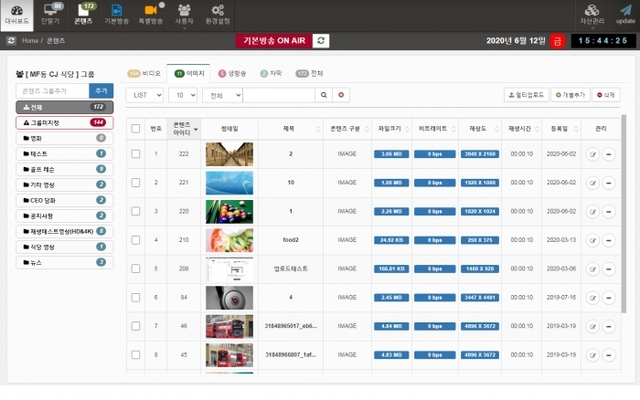Open the 대쉬보드 dashboard icon
This screenshot has height=400, width=640.
click(17, 15)
